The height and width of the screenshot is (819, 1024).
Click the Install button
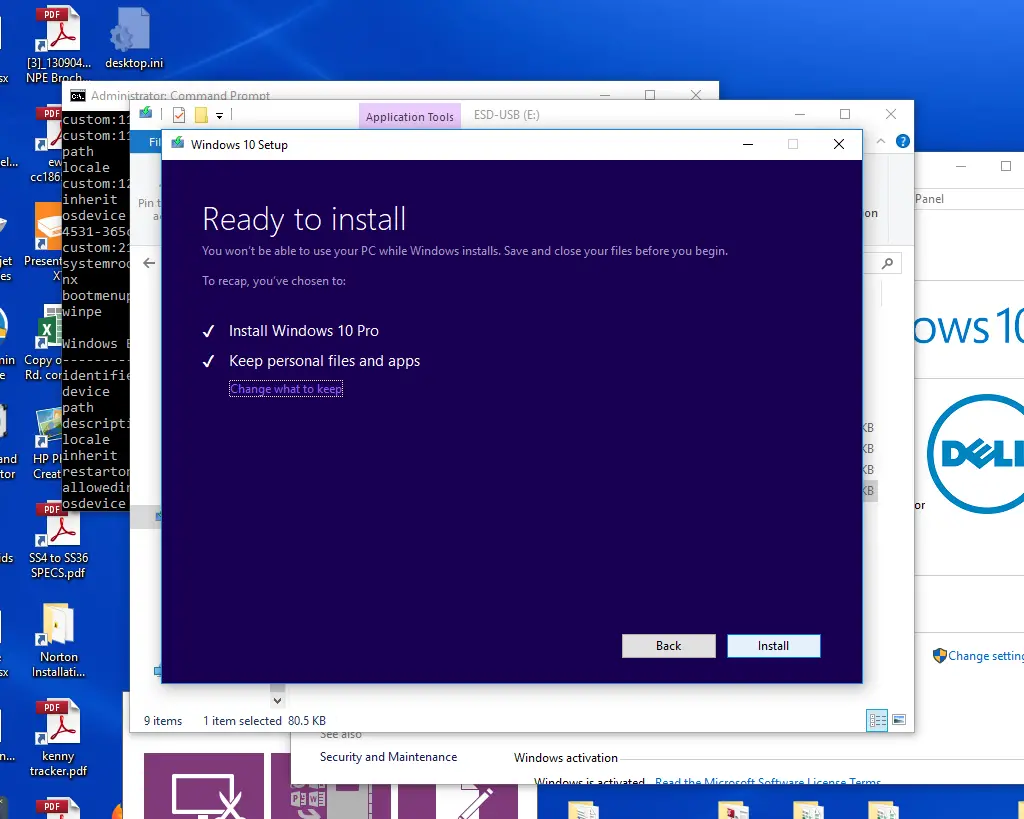click(773, 646)
